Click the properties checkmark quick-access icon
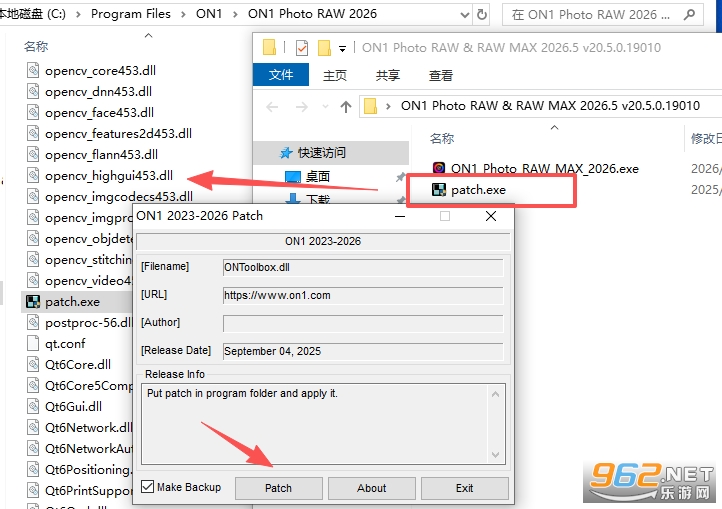The height and width of the screenshot is (509, 722). [302, 47]
